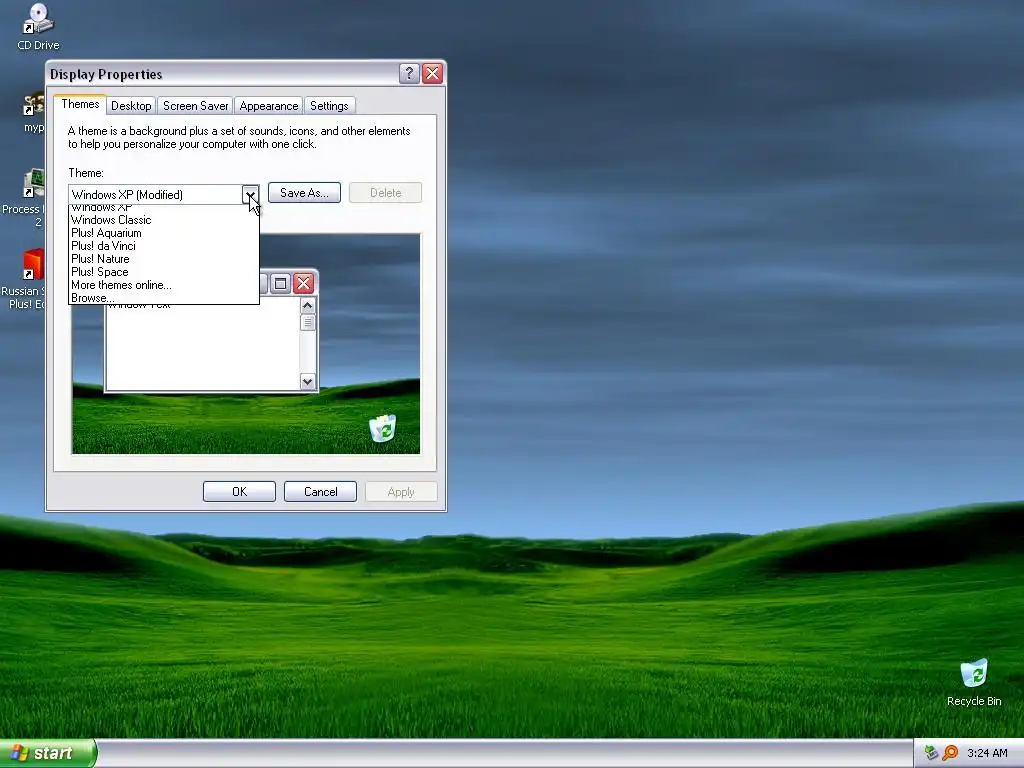
Task: Choose Windows Classic theme from list
Action: coord(163,220)
